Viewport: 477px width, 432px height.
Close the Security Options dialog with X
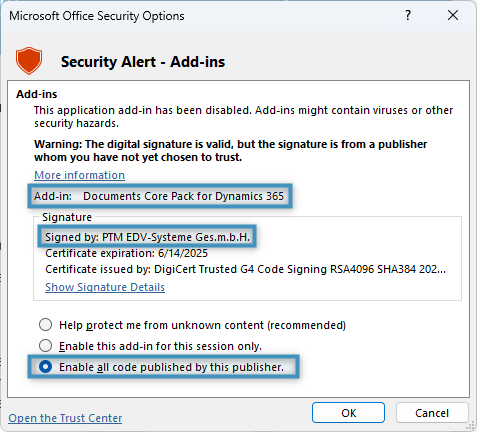pos(453,15)
